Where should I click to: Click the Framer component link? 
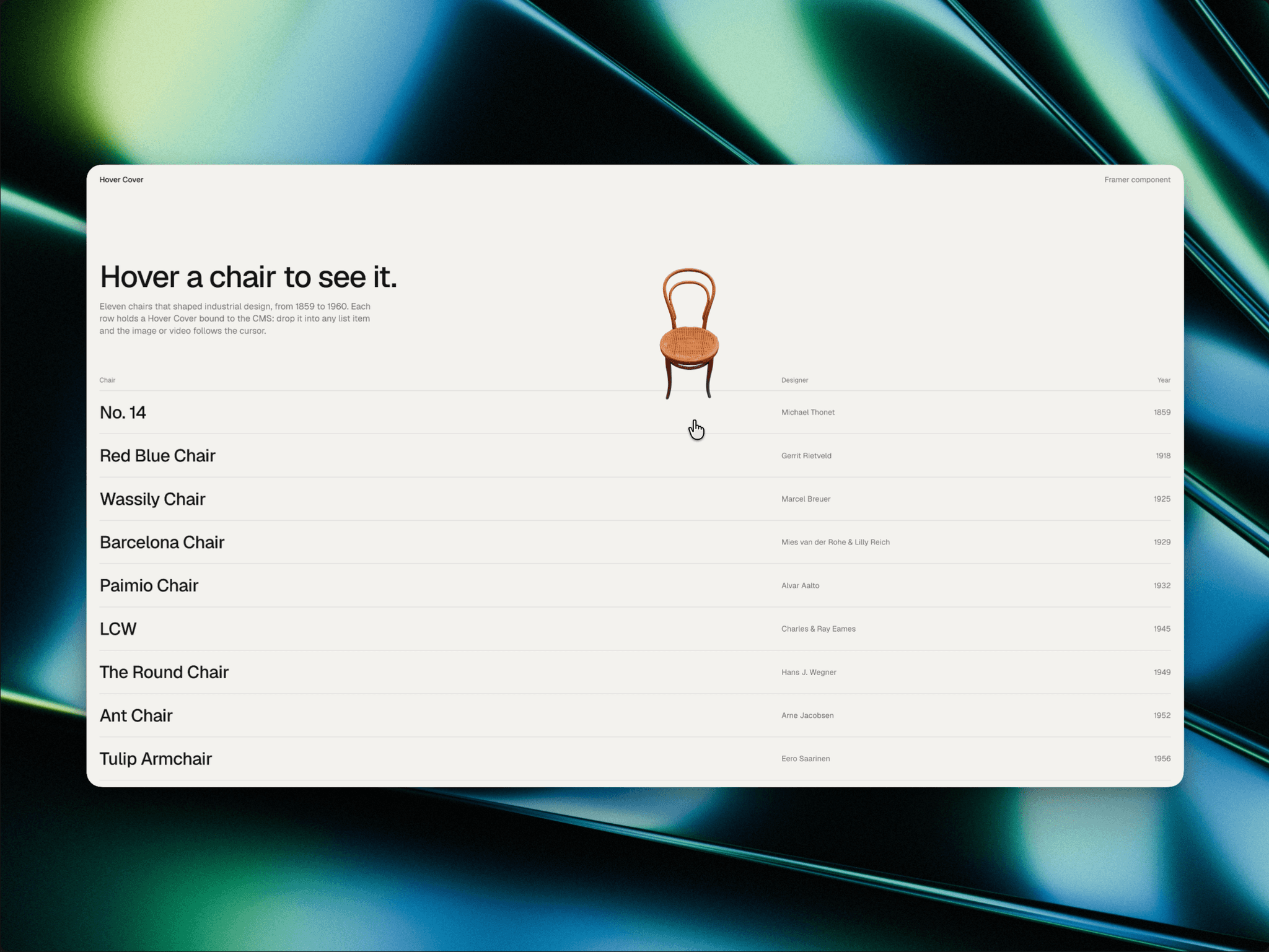click(x=1137, y=180)
